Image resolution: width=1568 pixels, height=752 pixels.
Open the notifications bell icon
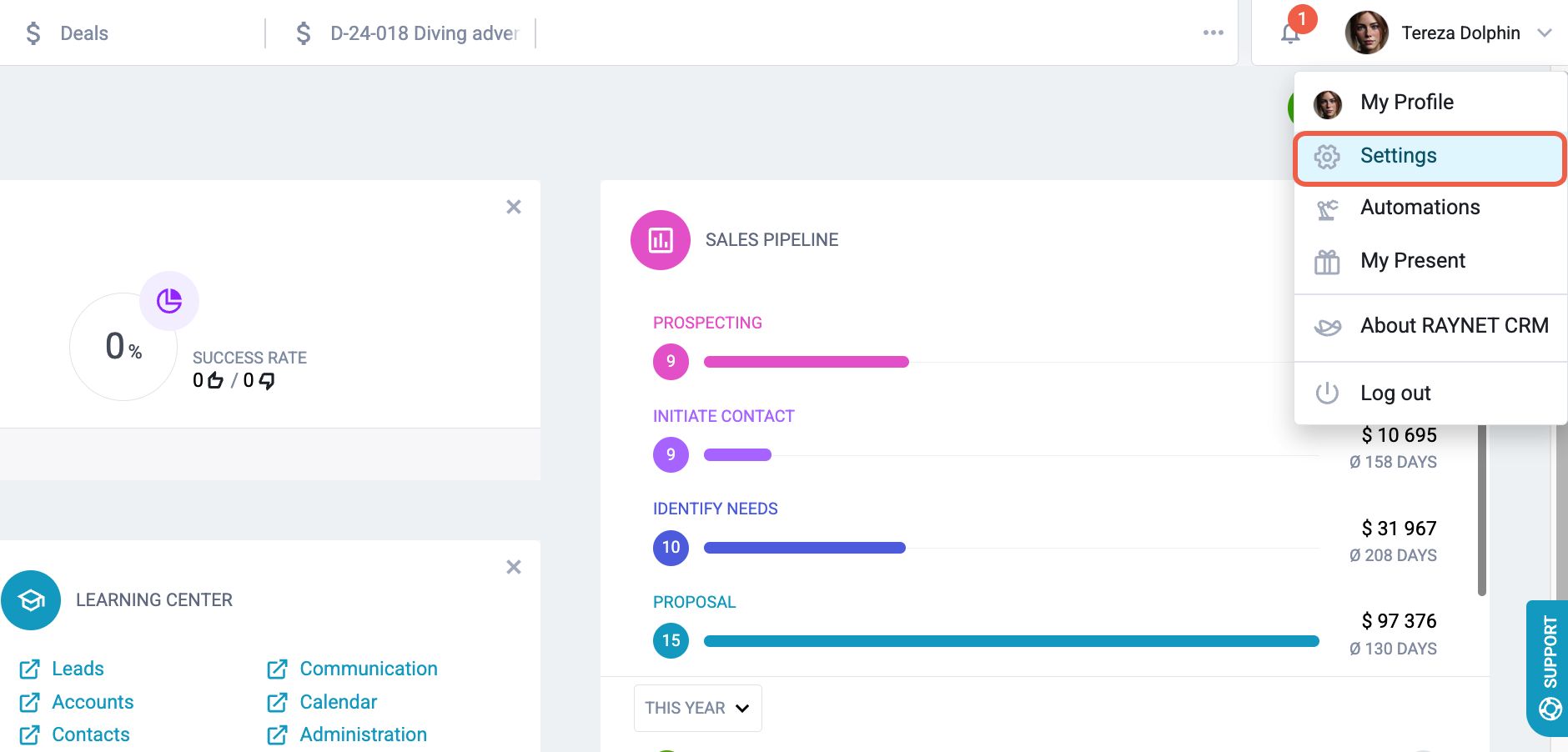point(1290,33)
